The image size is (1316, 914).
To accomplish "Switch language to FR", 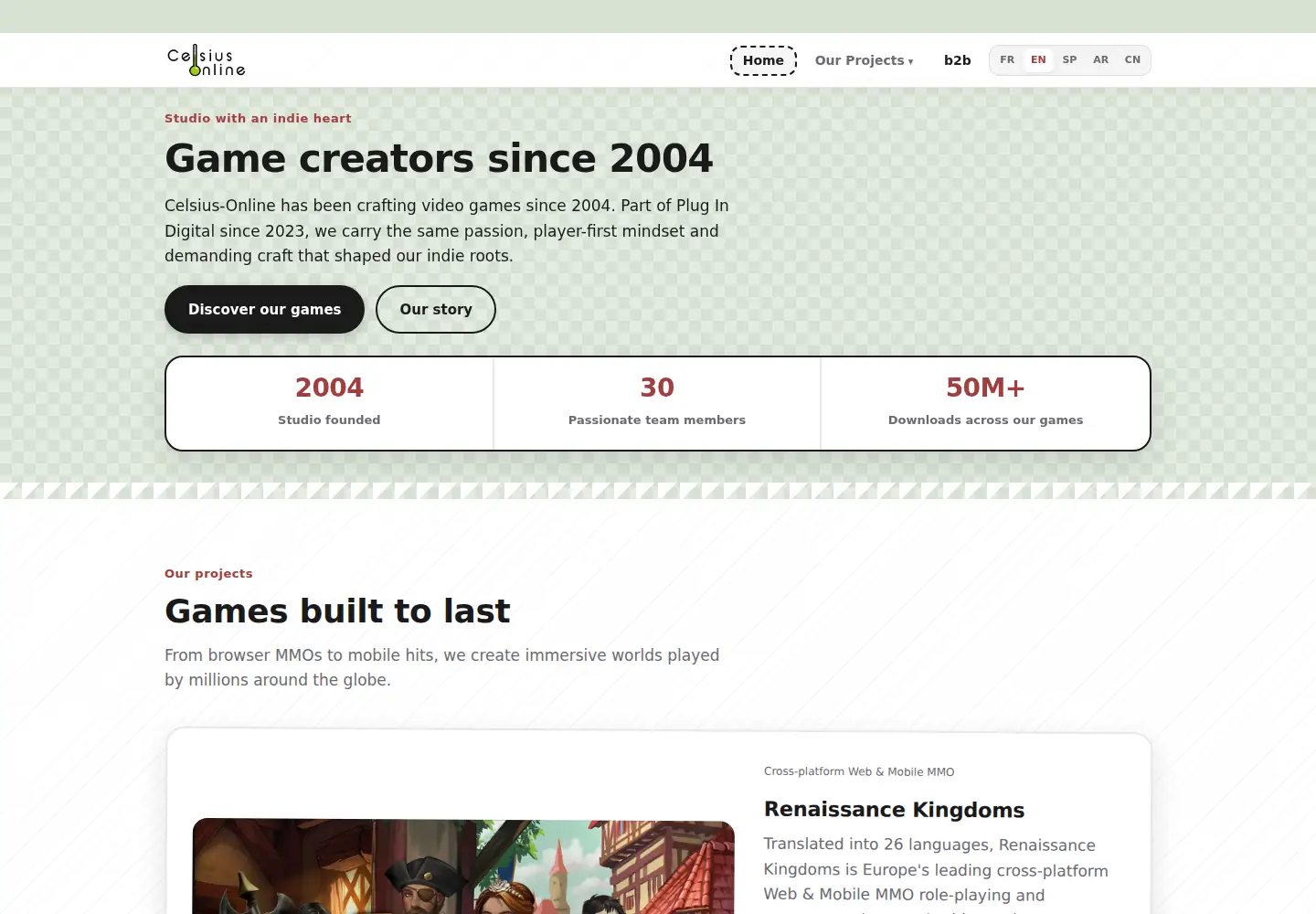I will tap(1007, 60).
